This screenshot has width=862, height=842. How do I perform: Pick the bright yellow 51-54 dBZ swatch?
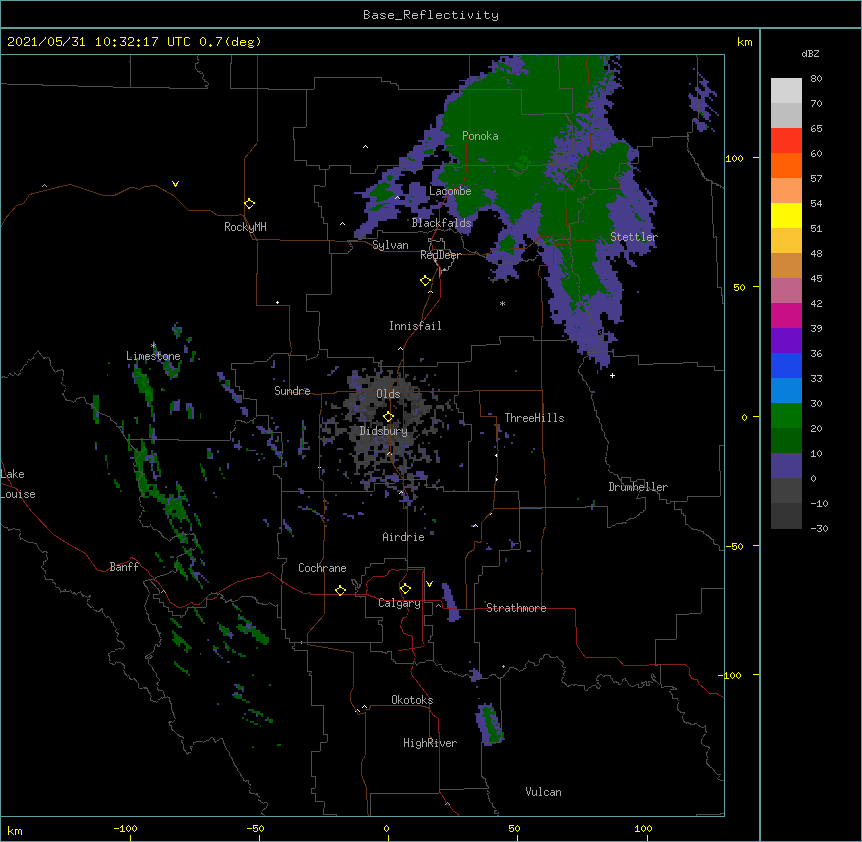pos(786,215)
